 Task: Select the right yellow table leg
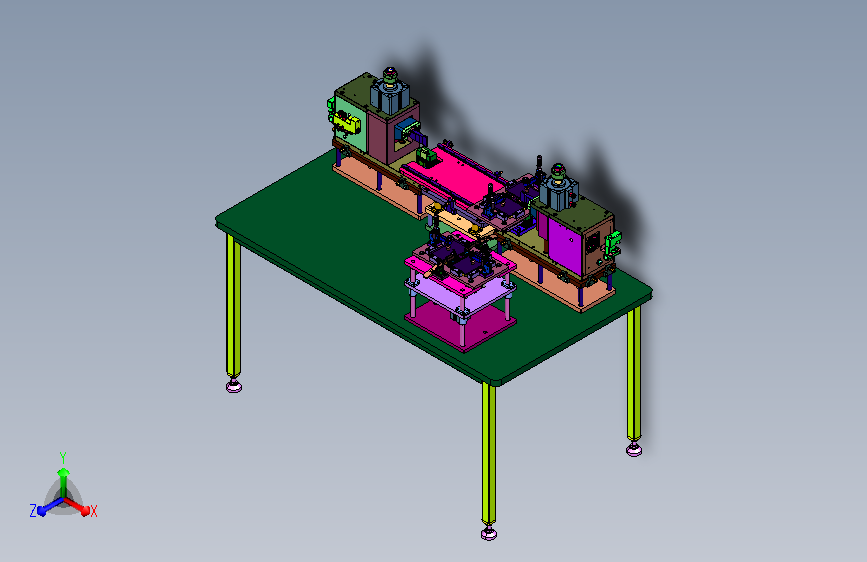click(634, 373)
